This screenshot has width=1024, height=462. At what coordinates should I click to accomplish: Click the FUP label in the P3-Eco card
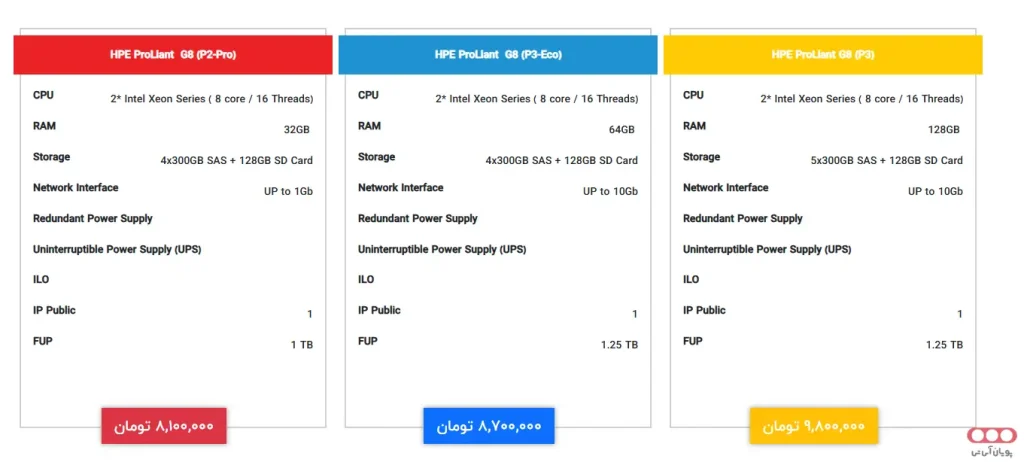click(x=368, y=341)
